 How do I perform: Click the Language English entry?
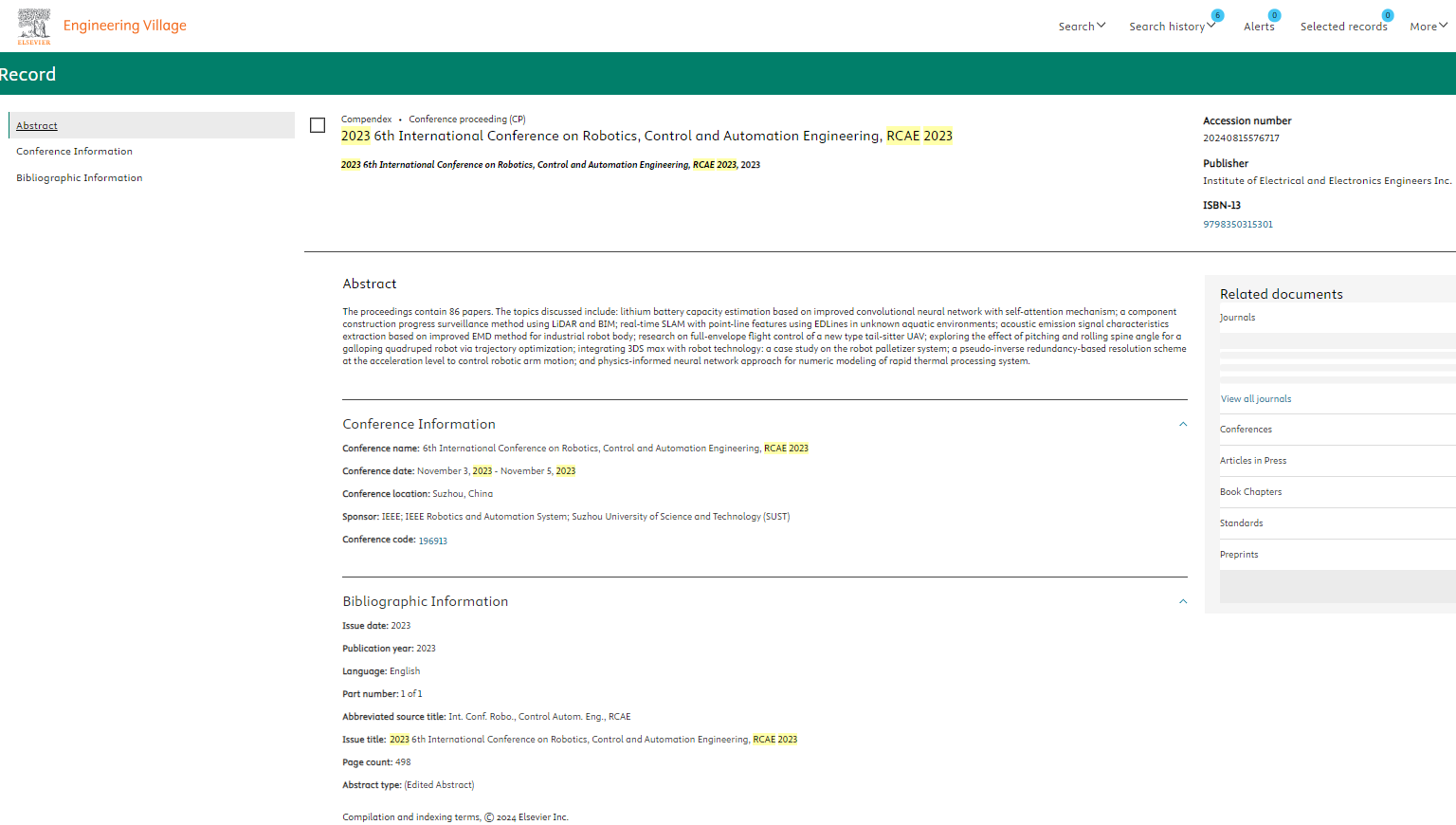381,671
